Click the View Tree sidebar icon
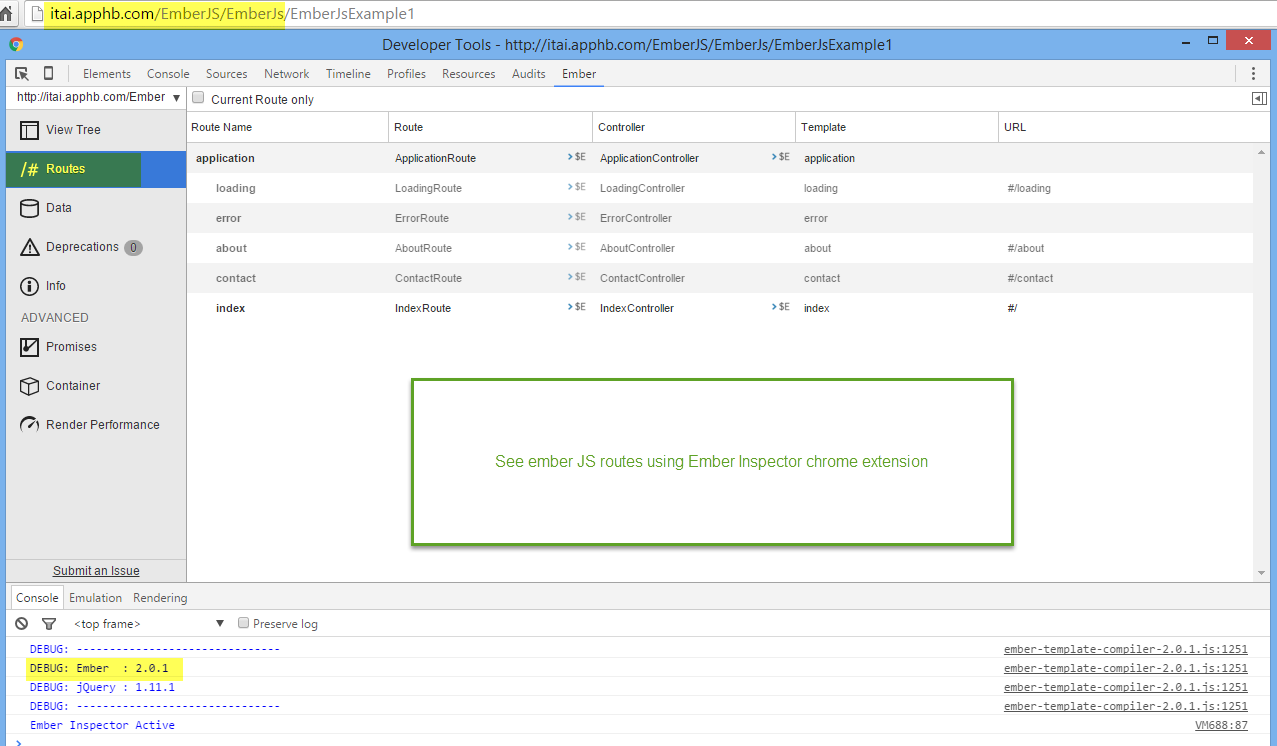Image resolution: width=1277 pixels, height=746 pixels. coord(30,130)
